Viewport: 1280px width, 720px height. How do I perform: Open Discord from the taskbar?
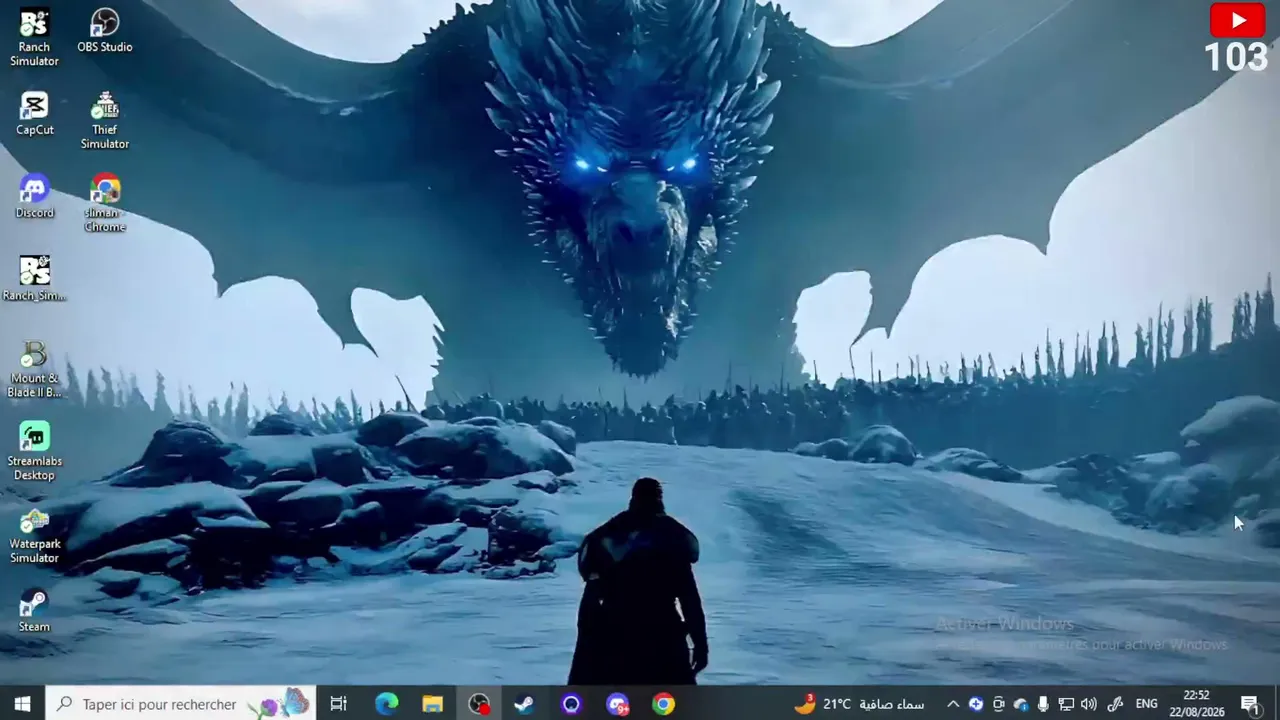[617, 704]
